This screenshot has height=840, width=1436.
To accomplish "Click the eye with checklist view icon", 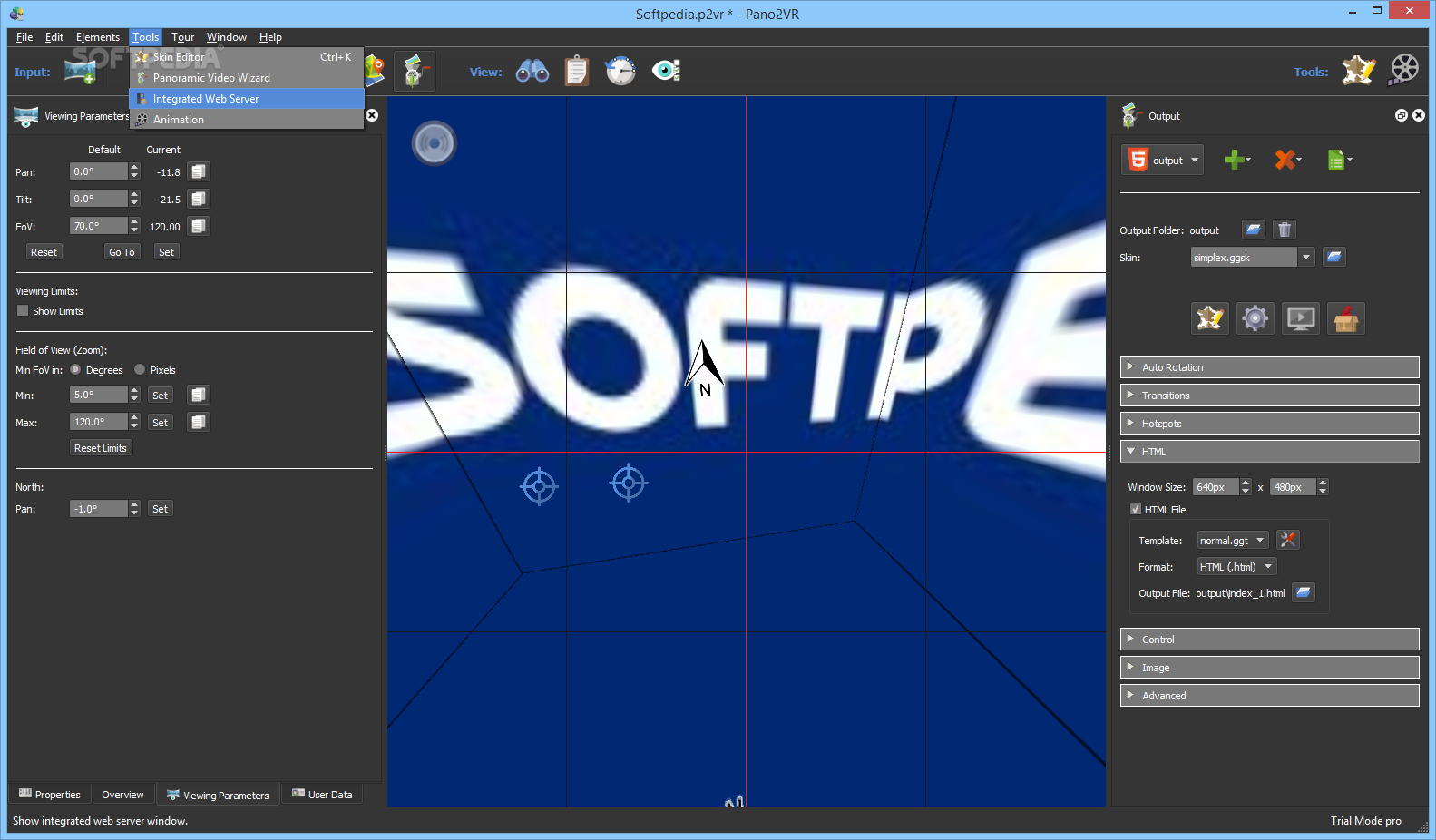I will click(x=667, y=71).
